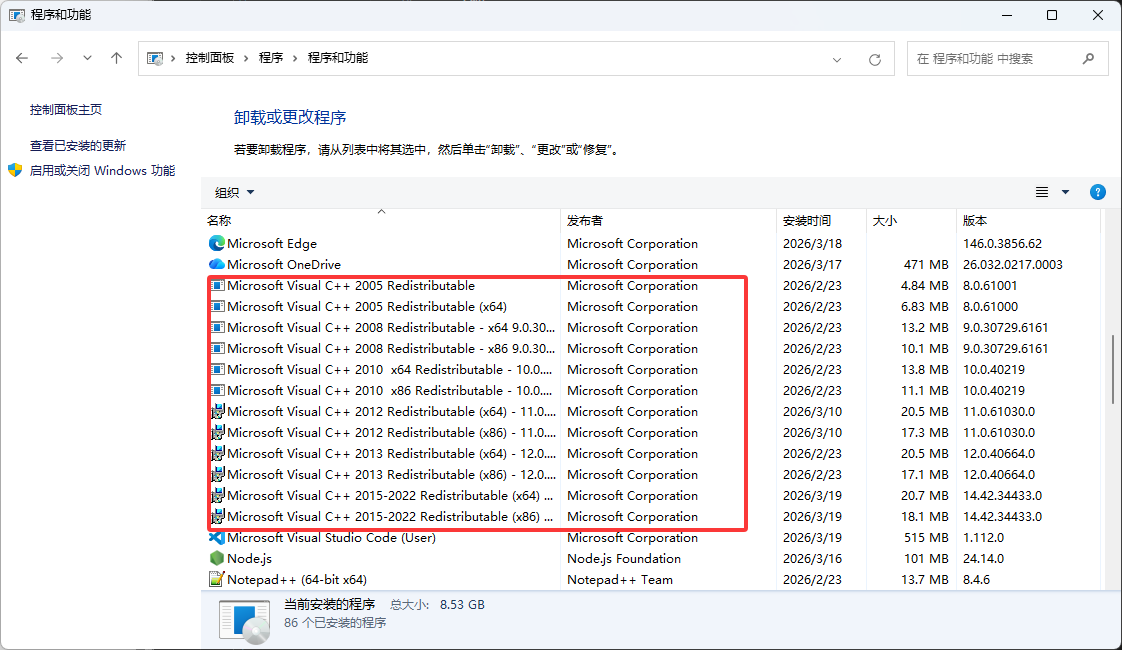Expand the address bar history dropdown
Viewport: 1122px width, 650px height.
tap(838, 59)
